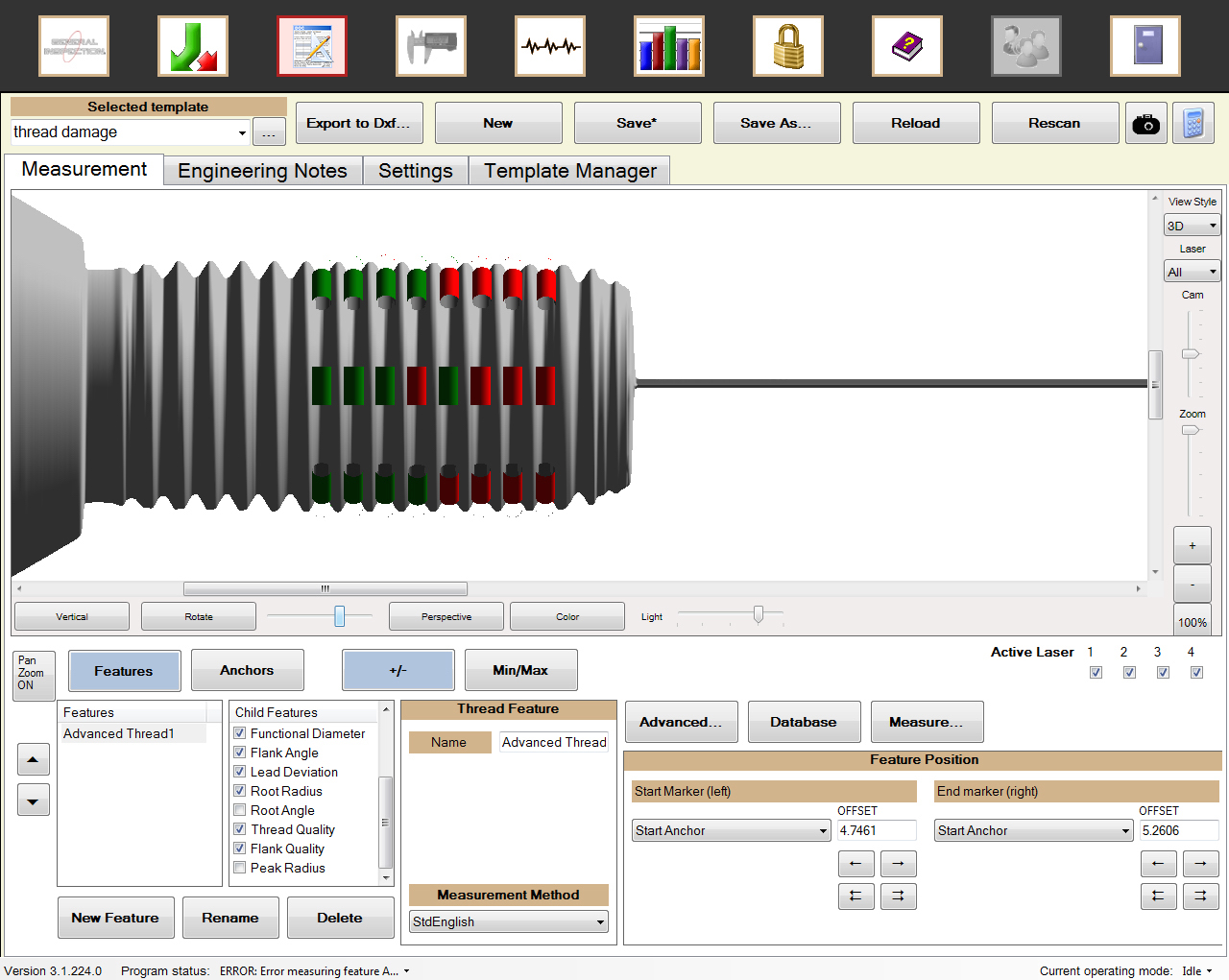Open the calculator icon
The image size is (1229, 980).
tap(1193, 124)
